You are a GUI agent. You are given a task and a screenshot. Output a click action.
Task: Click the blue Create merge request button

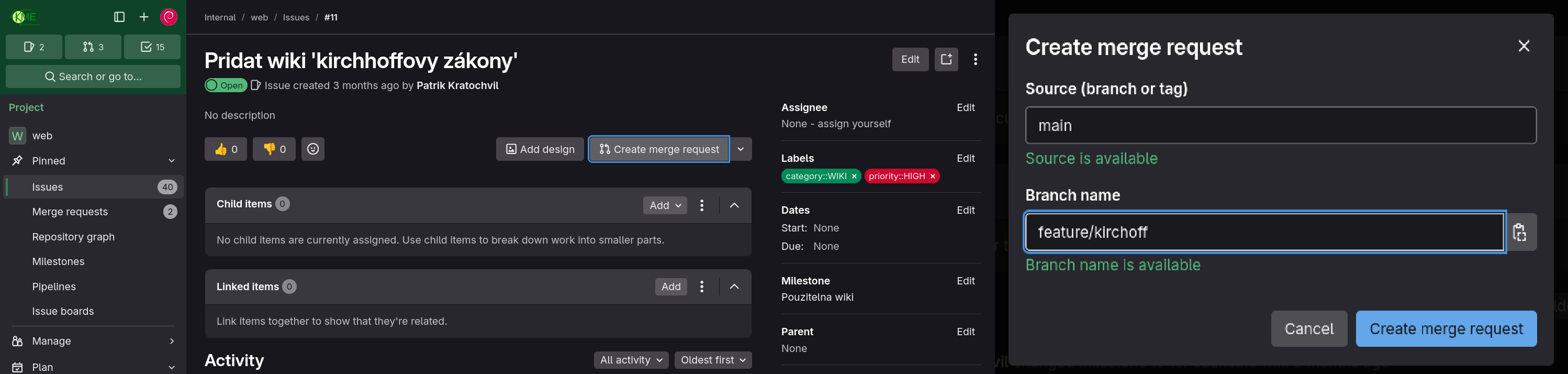pyautogui.click(x=1446, y=329)
